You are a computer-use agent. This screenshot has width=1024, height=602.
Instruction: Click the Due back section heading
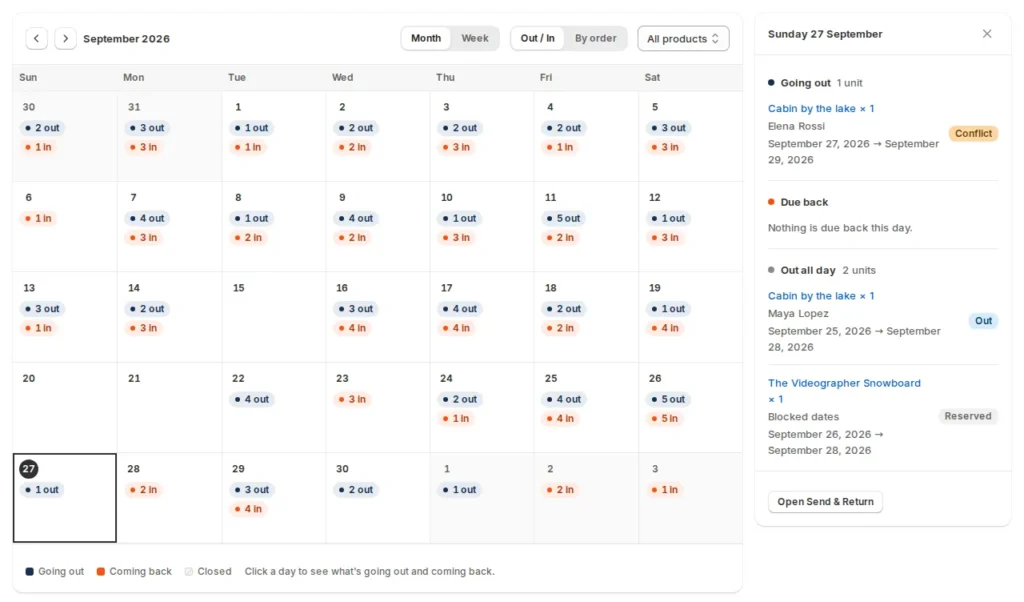tap(804, 202)
